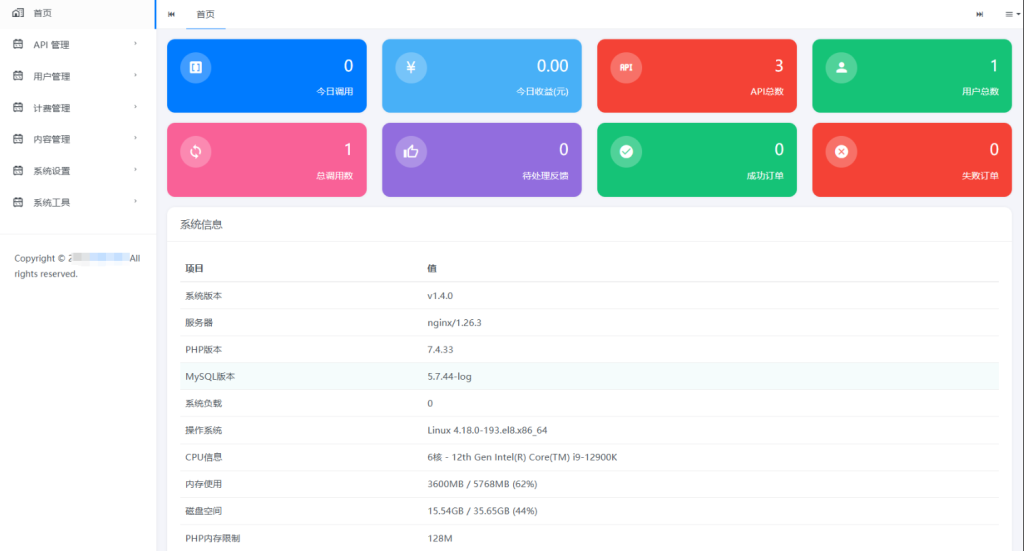Click the thumbs-up icon in 待处理反馈 card

point(411,151)
